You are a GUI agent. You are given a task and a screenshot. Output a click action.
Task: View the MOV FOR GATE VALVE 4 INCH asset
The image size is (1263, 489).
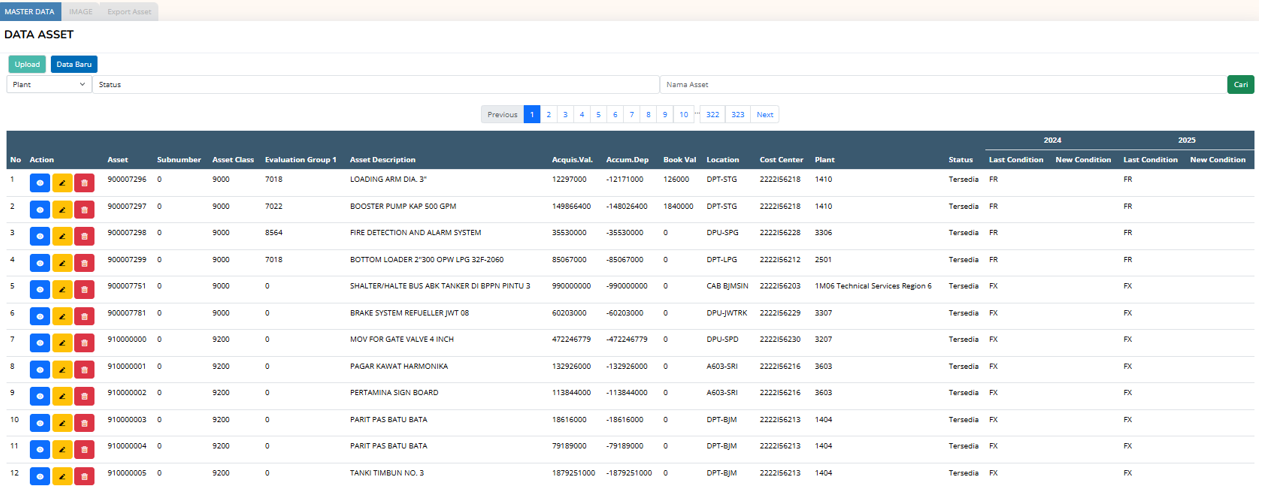point(40,343)
